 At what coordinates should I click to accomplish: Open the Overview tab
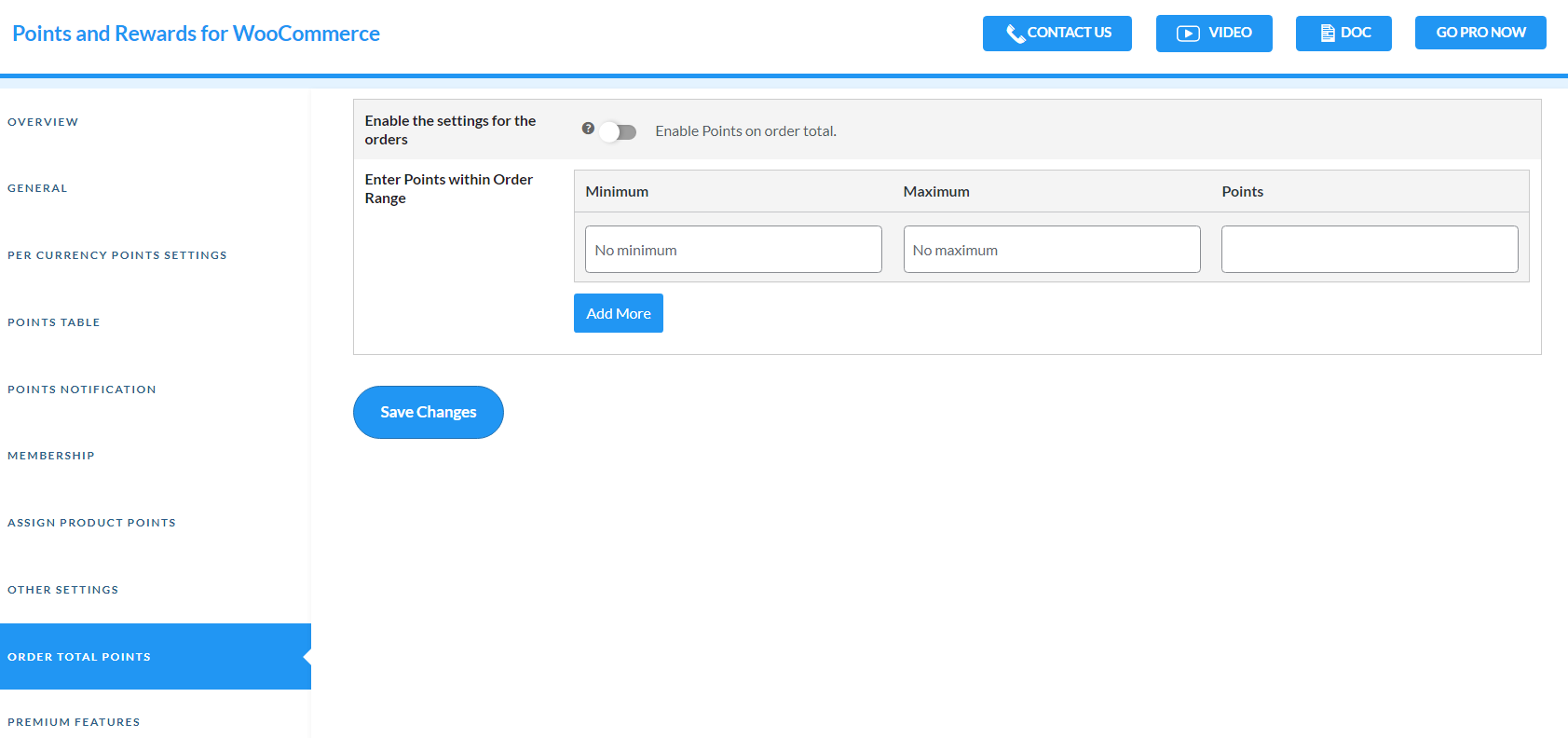(43, 122)
